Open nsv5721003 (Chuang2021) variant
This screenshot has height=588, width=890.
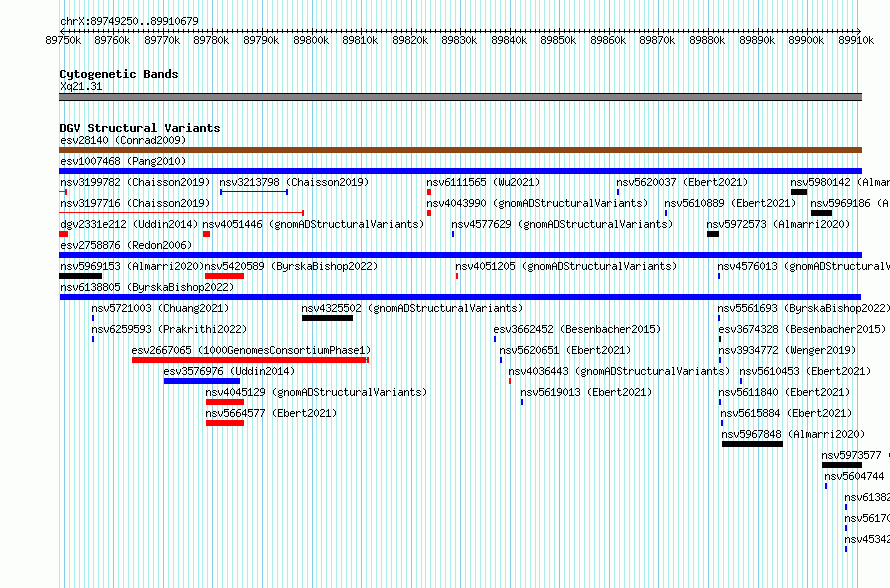pos(160,308)
